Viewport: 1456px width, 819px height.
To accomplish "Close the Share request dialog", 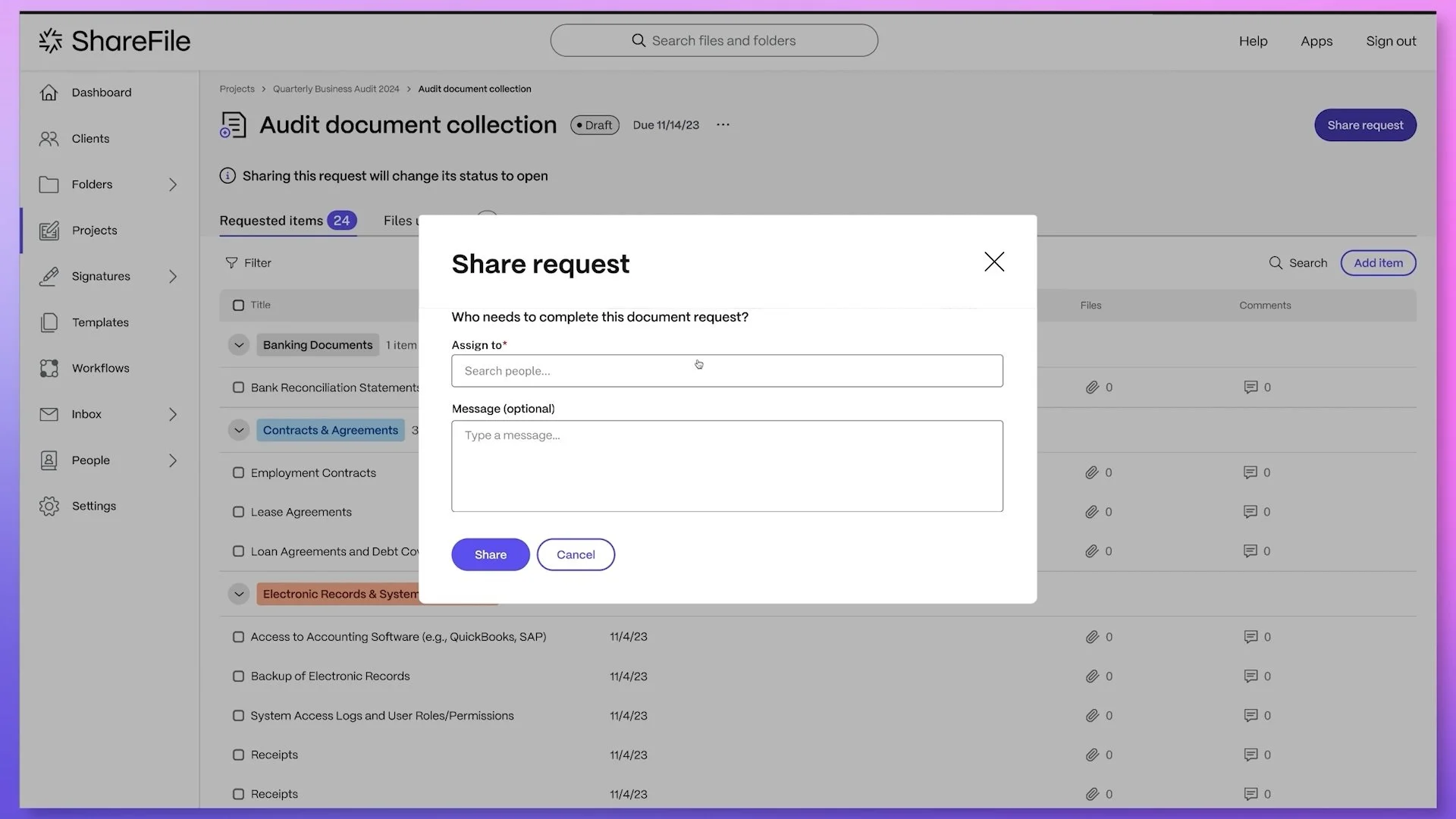I will coord(994,262).
